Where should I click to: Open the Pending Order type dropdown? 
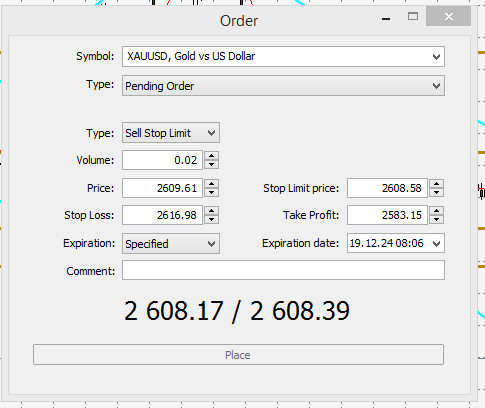[283, 86]
